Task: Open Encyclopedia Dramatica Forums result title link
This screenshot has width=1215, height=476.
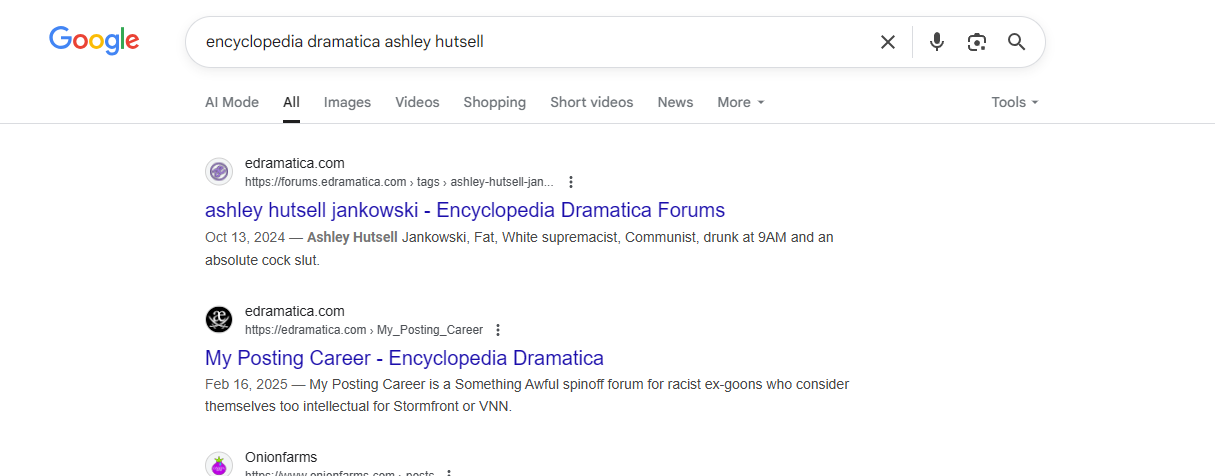Action: click(465, 210)
